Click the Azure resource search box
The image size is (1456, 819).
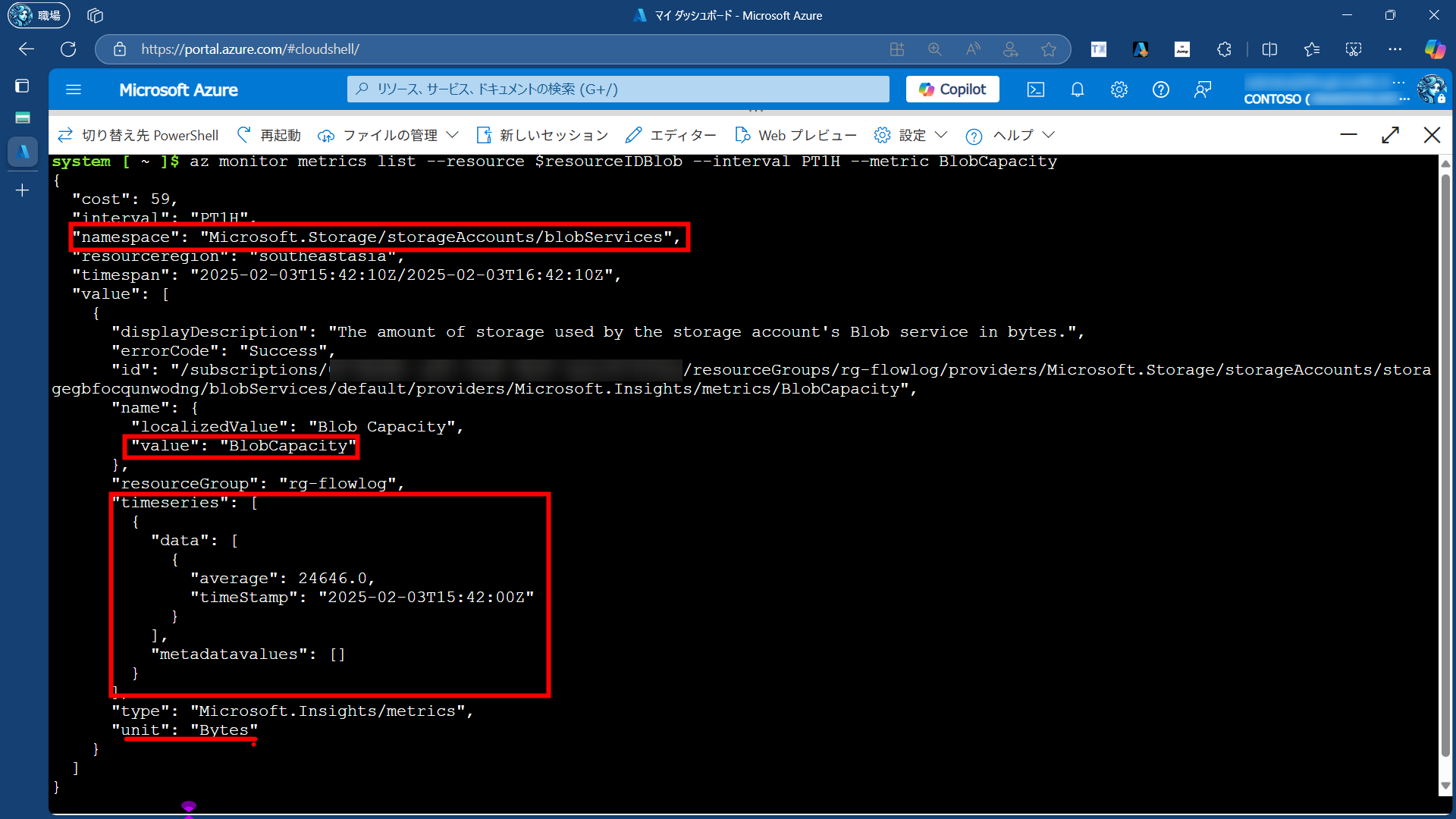pos(618,89)
